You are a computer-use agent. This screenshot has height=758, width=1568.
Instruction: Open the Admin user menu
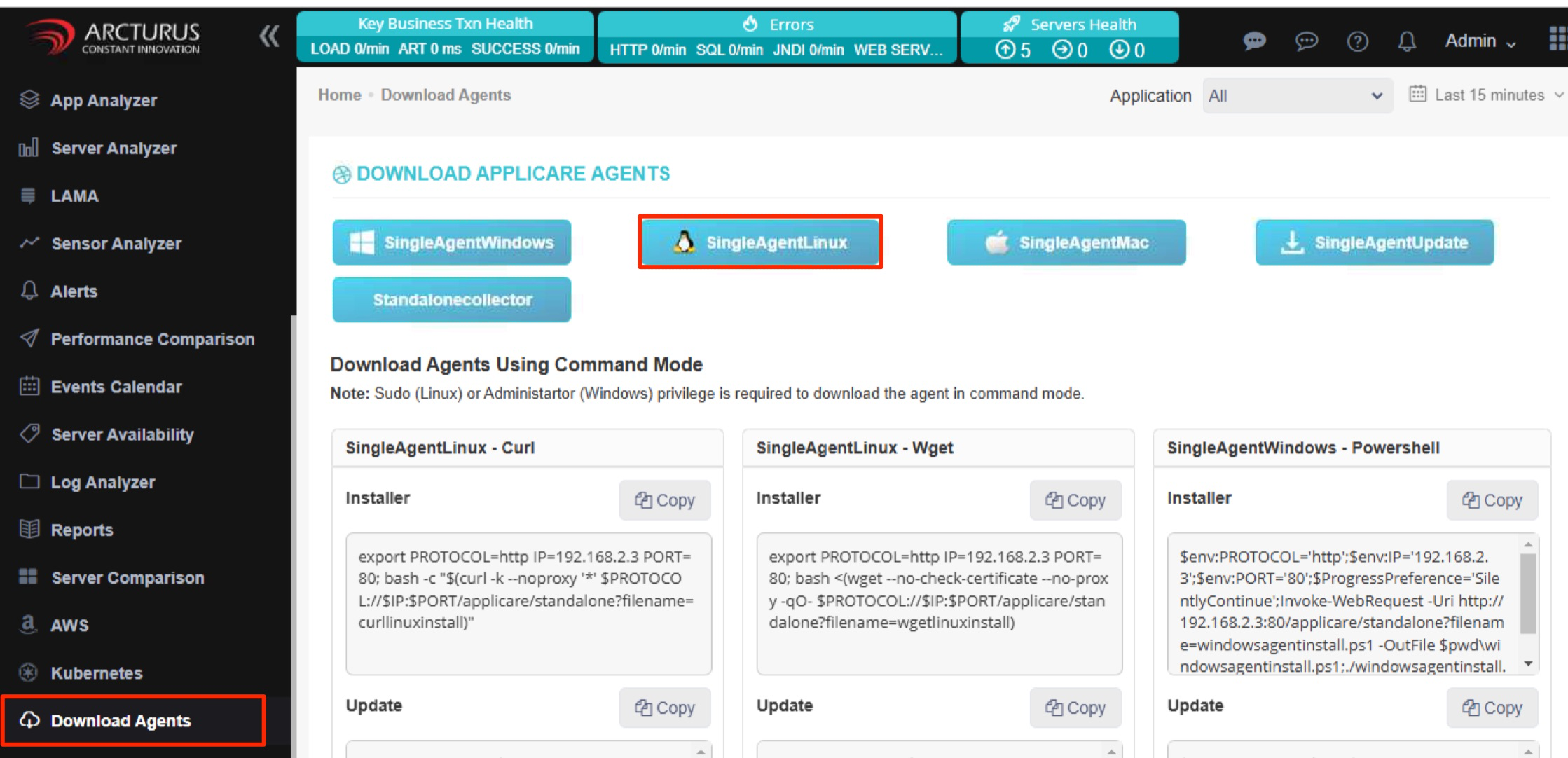1480,41
